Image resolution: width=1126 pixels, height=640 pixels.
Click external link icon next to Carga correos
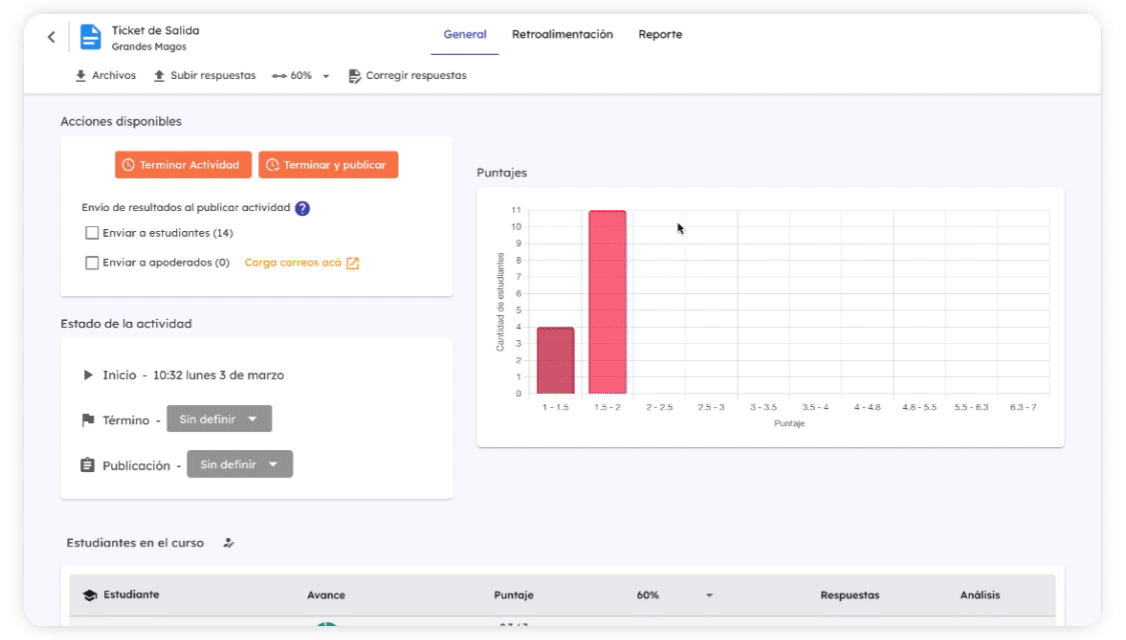tap(352, 263)
